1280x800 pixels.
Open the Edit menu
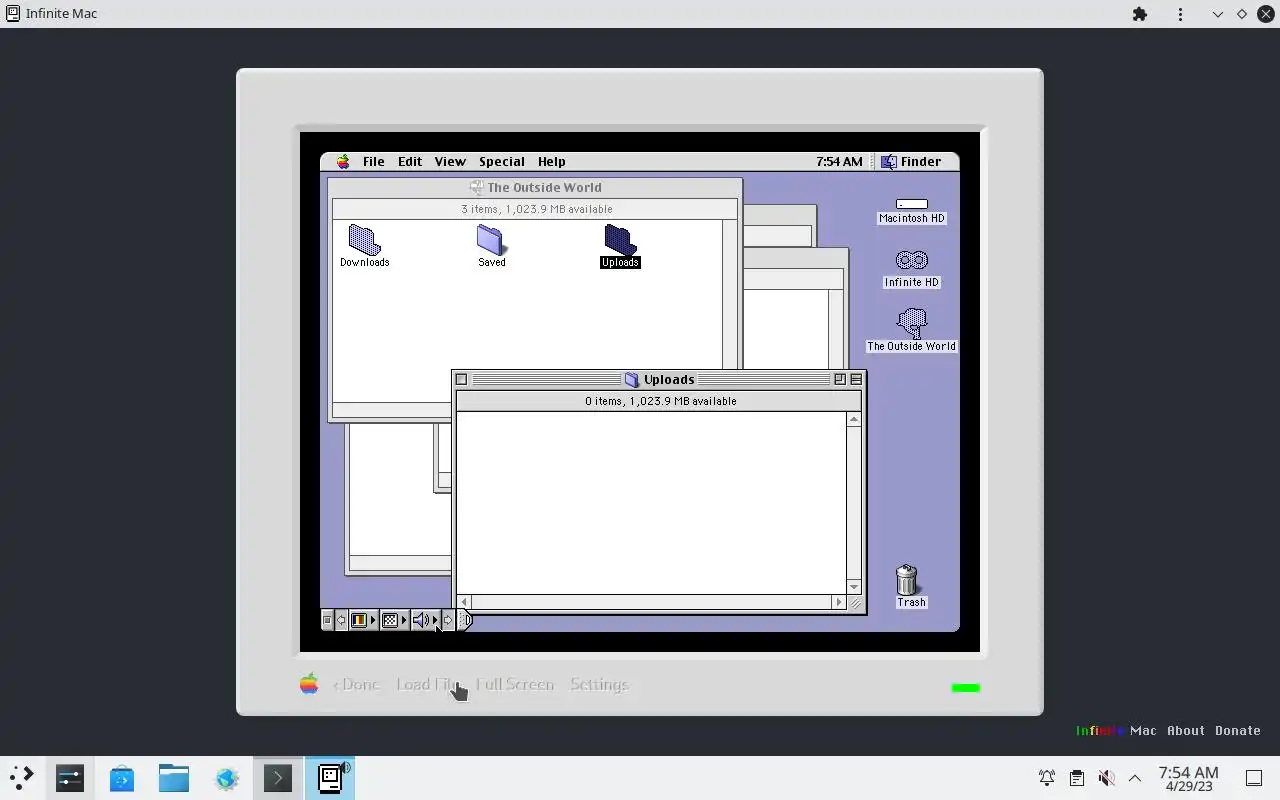click(410, 162)
